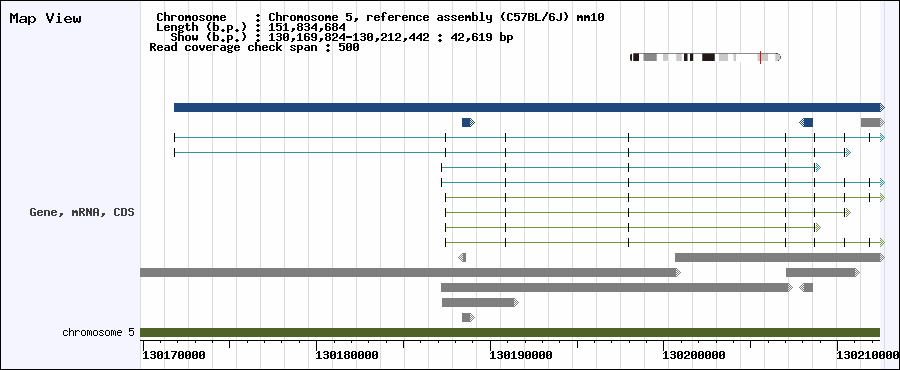Click the red marker on chromosome ideogram

760,57
